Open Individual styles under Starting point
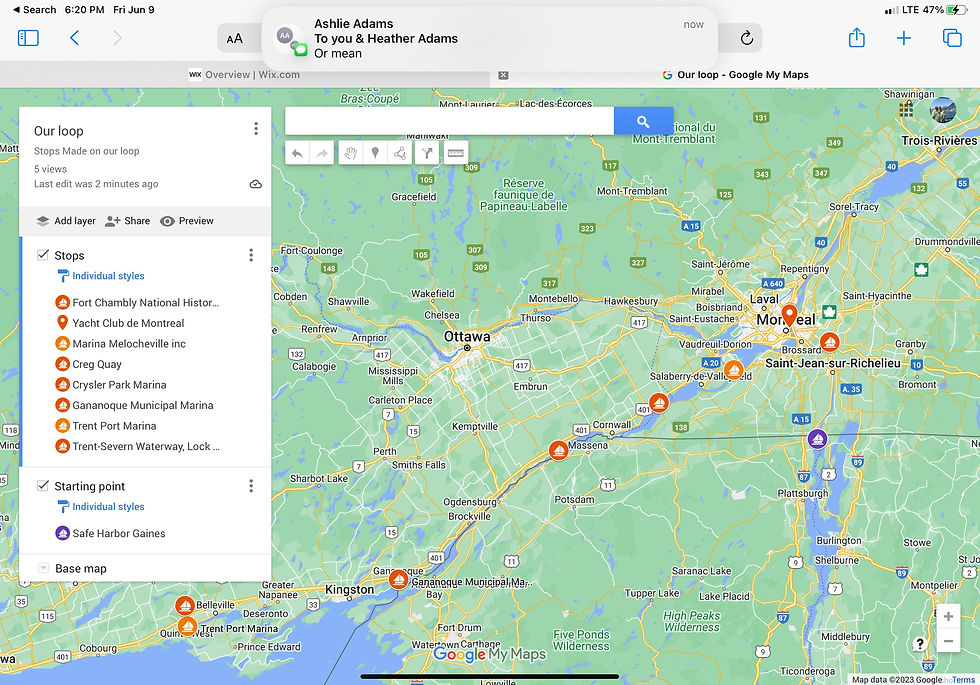 point(101,506)
